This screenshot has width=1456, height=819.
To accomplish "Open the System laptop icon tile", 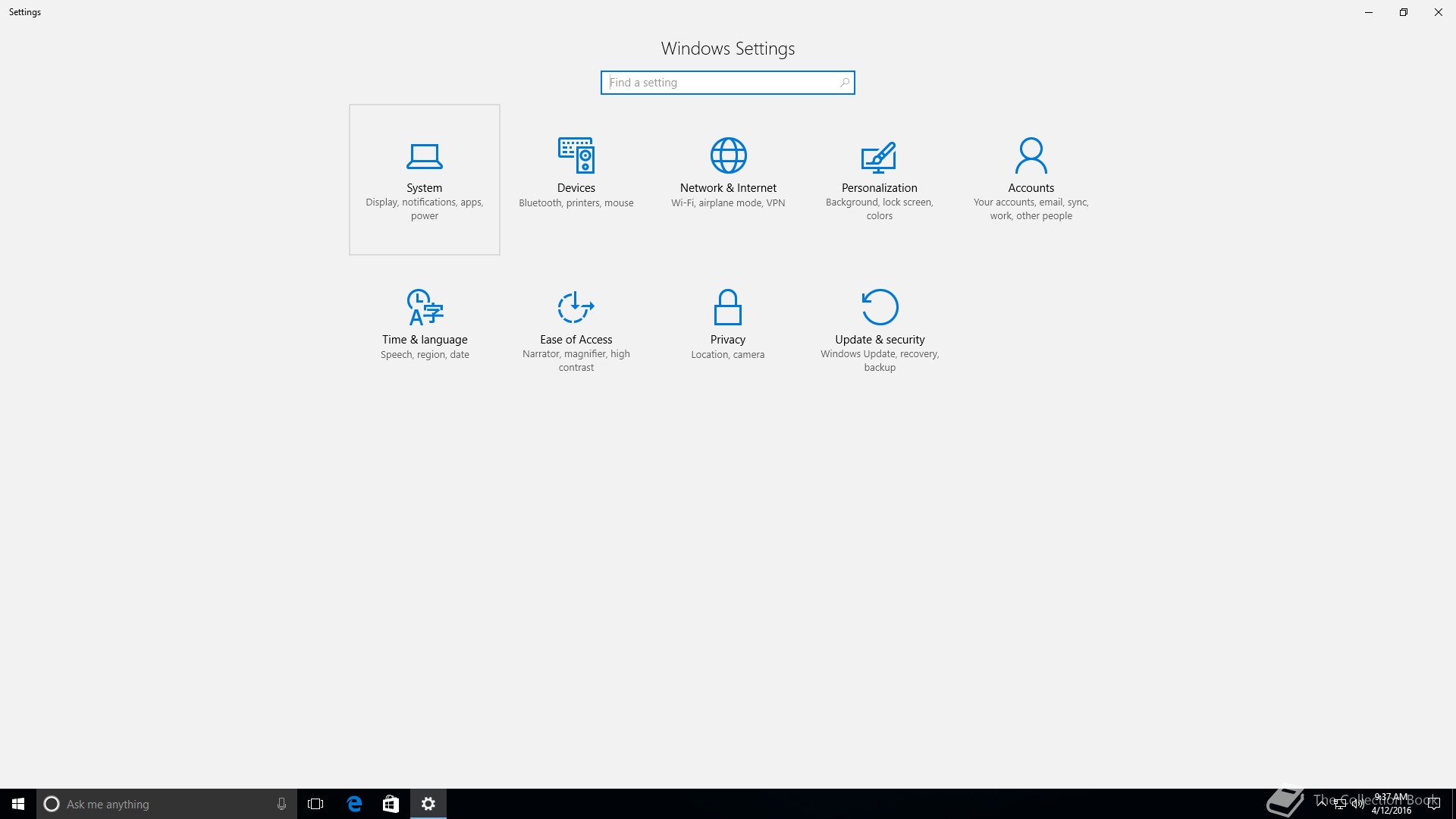I will coord(425,156).
